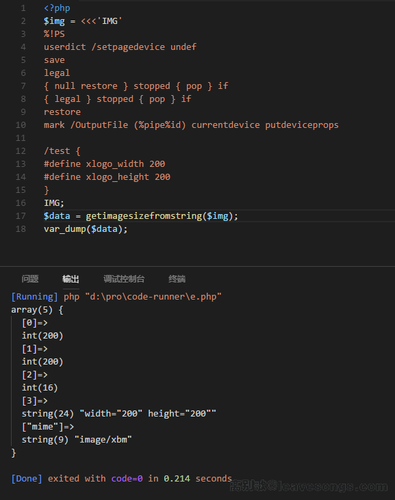This screenshot has width=395, height=500.
Task: Click line number 1 in the gutter
Action: tap(23, 8)
